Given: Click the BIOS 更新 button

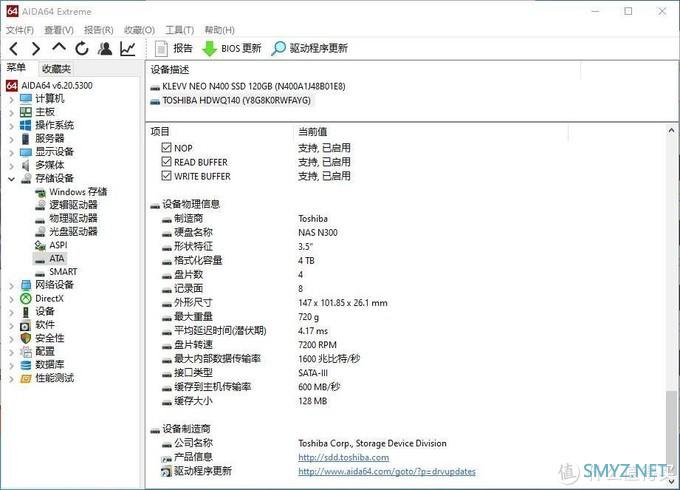Looking at the screenshot, I should pos(232,48).
